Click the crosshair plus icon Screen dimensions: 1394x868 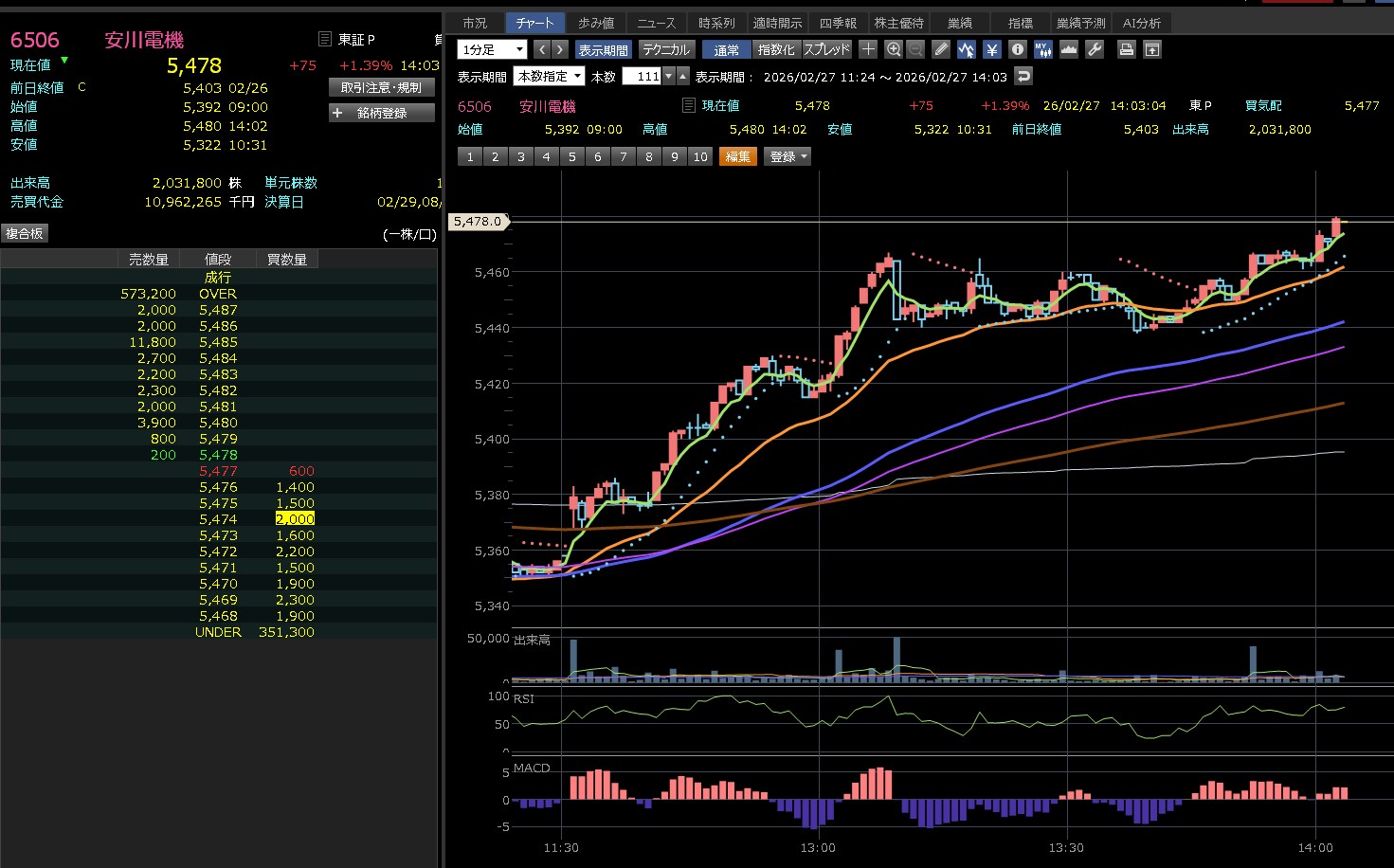point(867,49)
